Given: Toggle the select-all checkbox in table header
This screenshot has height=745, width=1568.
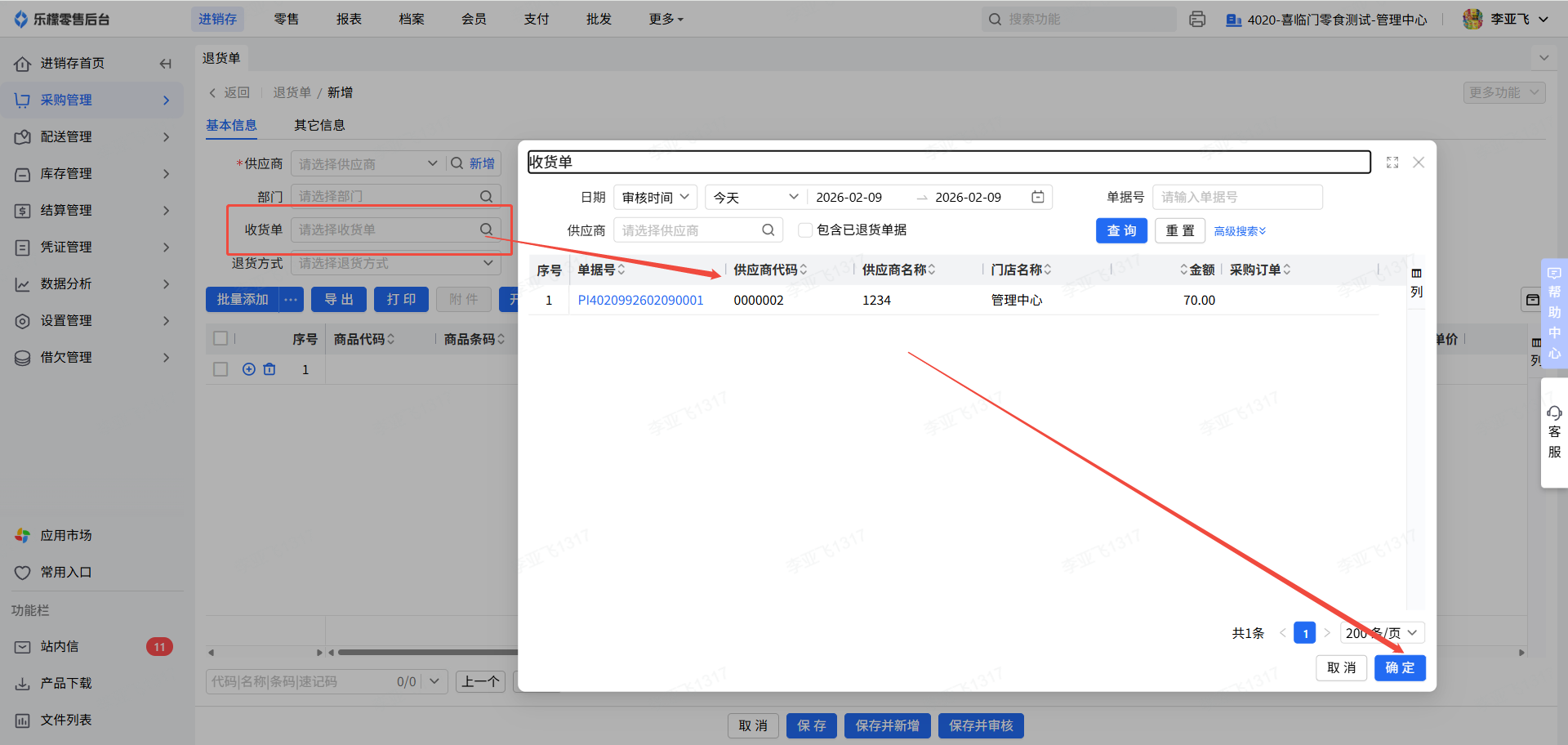Looking at the screenshot, I should click(220, 338).
